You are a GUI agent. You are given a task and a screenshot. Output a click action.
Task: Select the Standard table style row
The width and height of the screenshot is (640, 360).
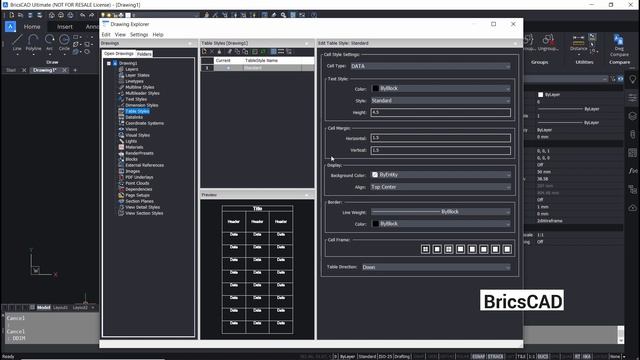(257, 68)
